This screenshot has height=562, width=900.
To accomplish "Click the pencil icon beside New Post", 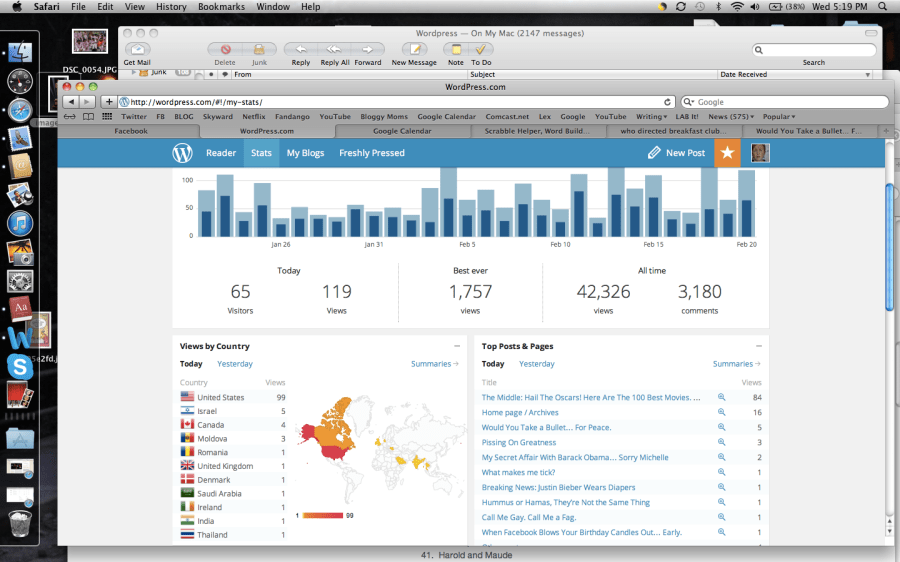I will (654, 153).
